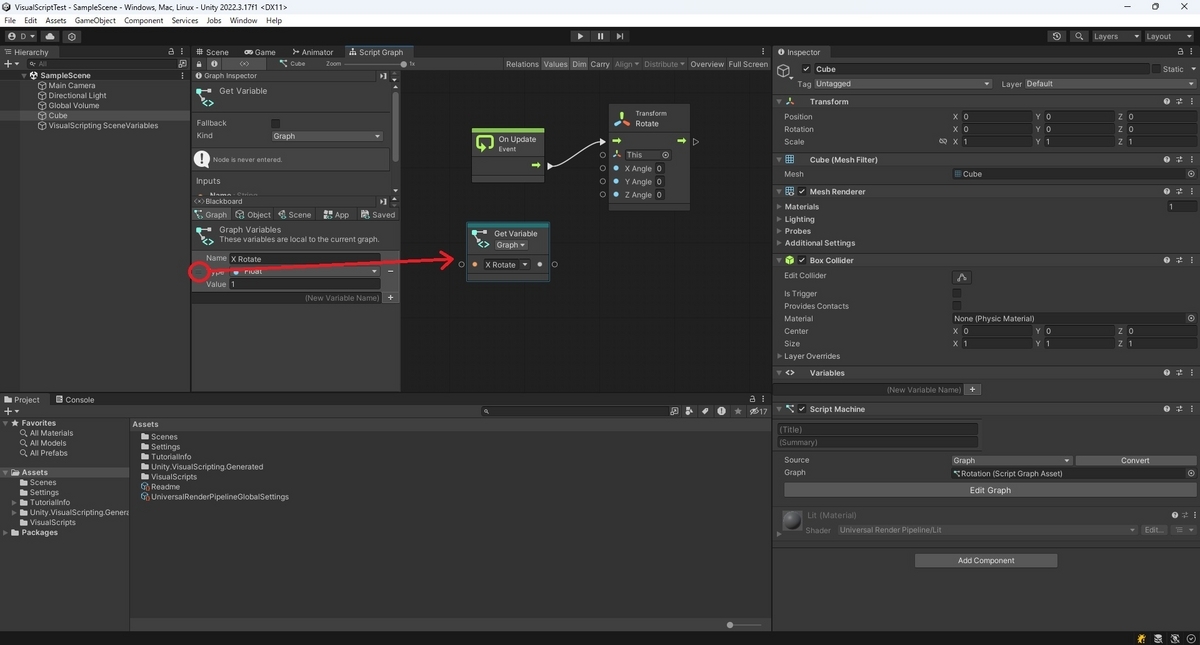The width and height of the screenshot is (1200, 645).
Task: Open the undo history icon
Action: click(x=1057, y=36)
